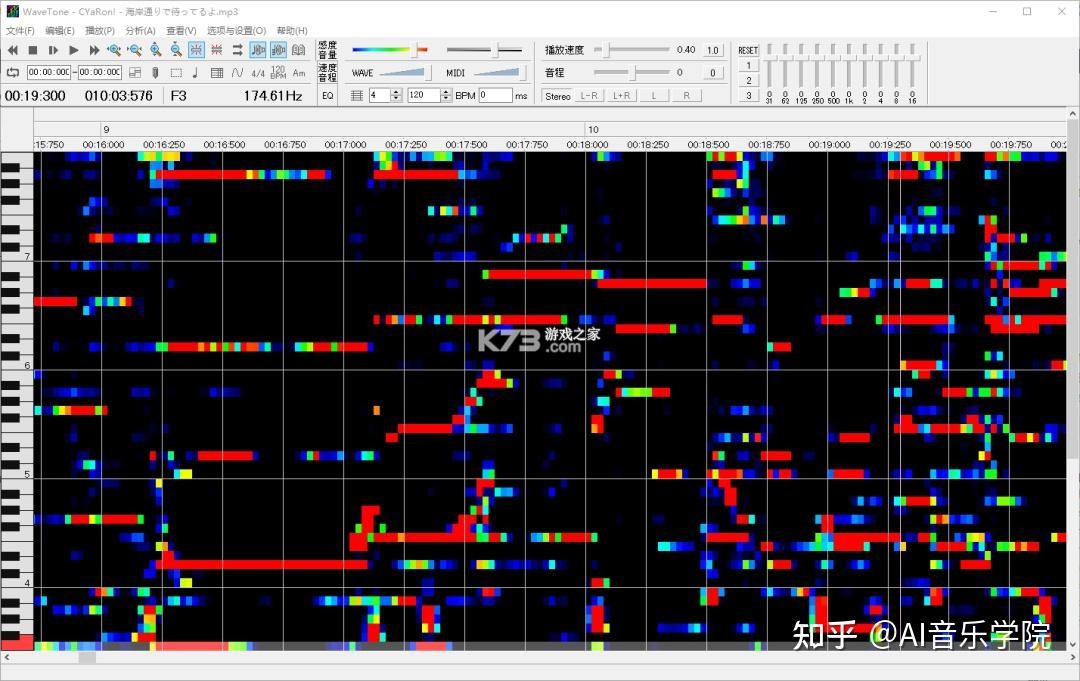Click the horizontal zoom out magnifier

pos(135,50)
